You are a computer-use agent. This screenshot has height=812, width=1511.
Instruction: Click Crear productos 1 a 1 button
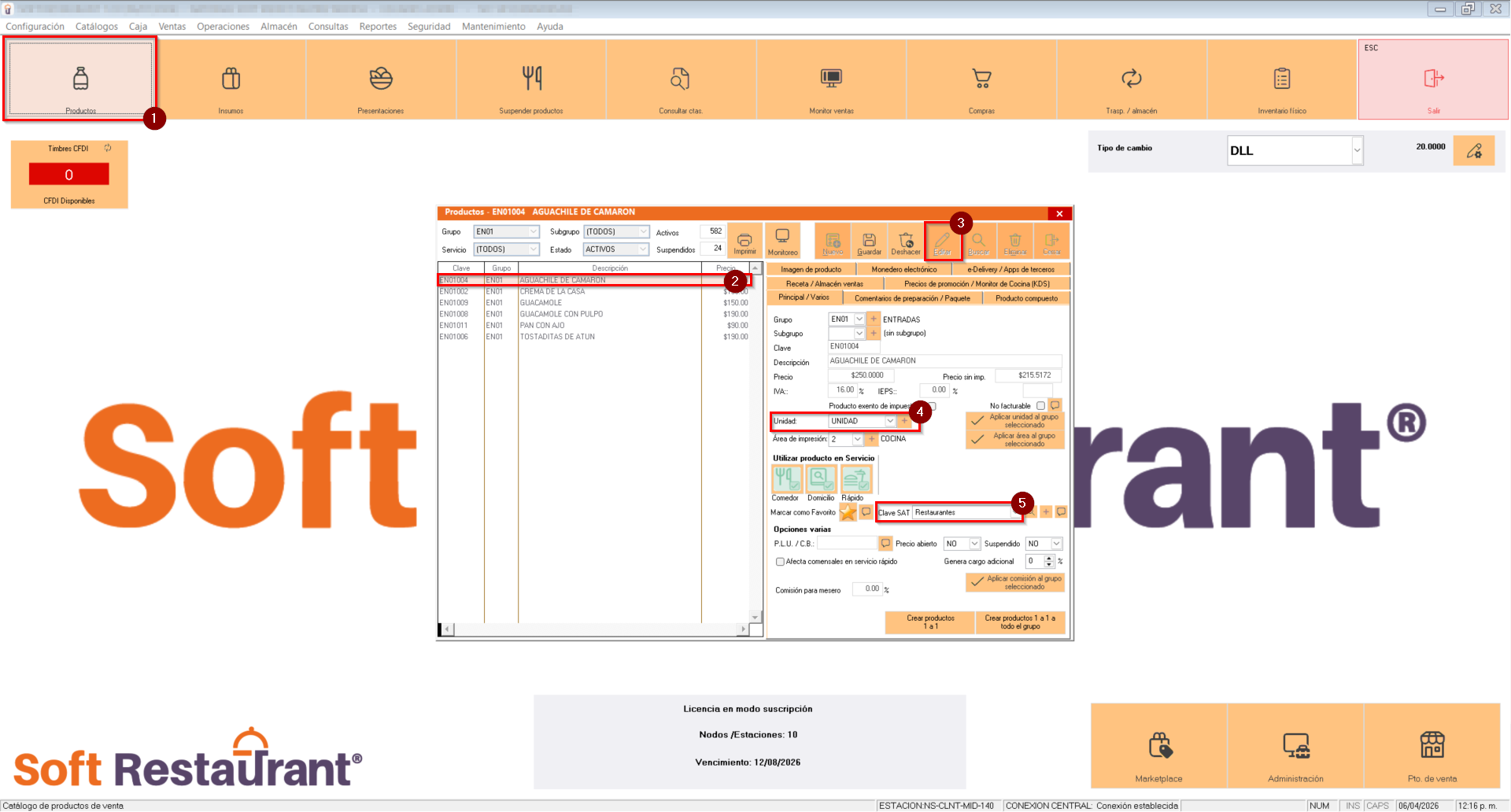[x=930, y=622]
